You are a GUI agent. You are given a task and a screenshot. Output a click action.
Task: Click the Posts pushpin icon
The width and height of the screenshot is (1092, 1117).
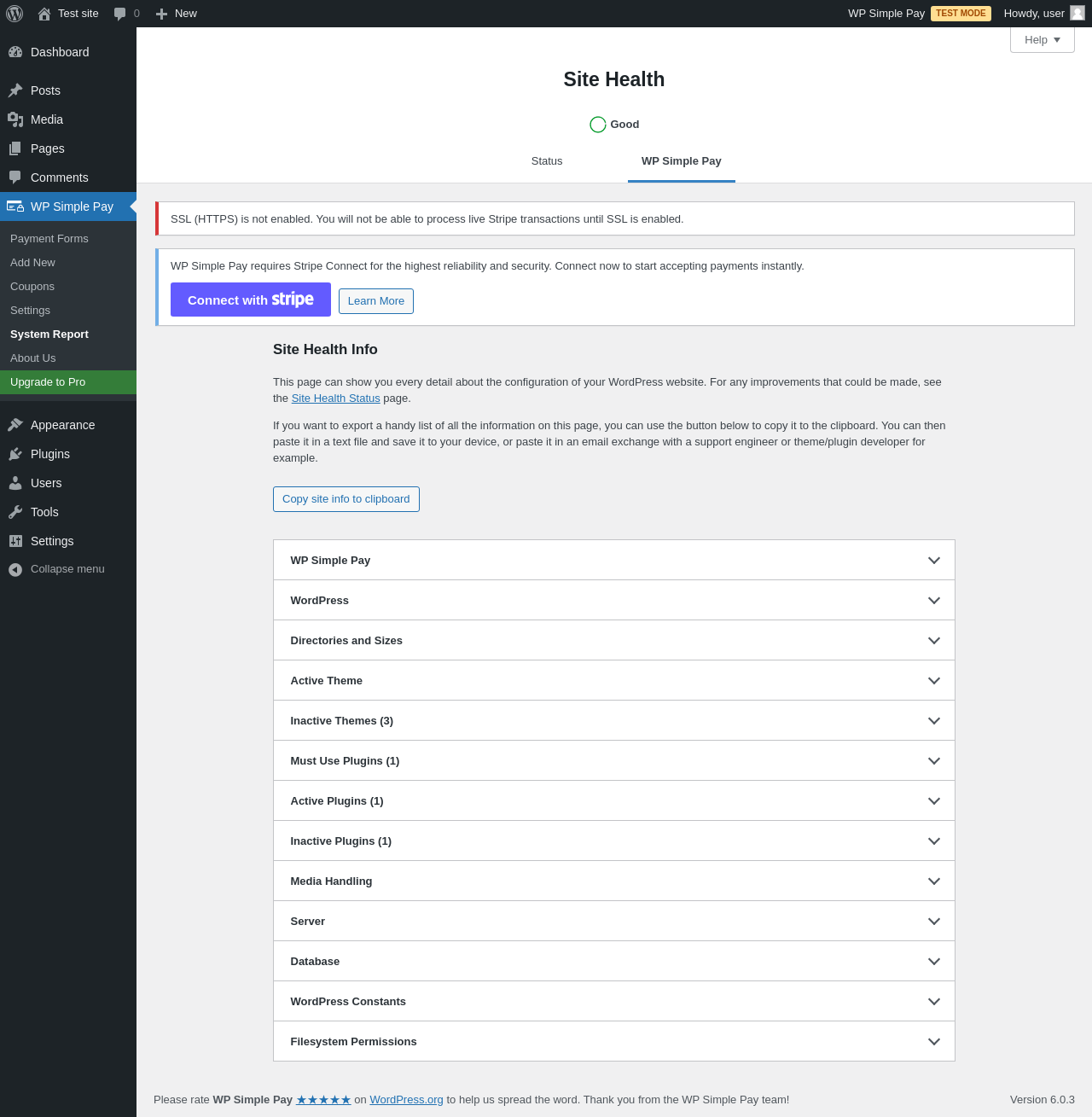click(x=15, y=90)
